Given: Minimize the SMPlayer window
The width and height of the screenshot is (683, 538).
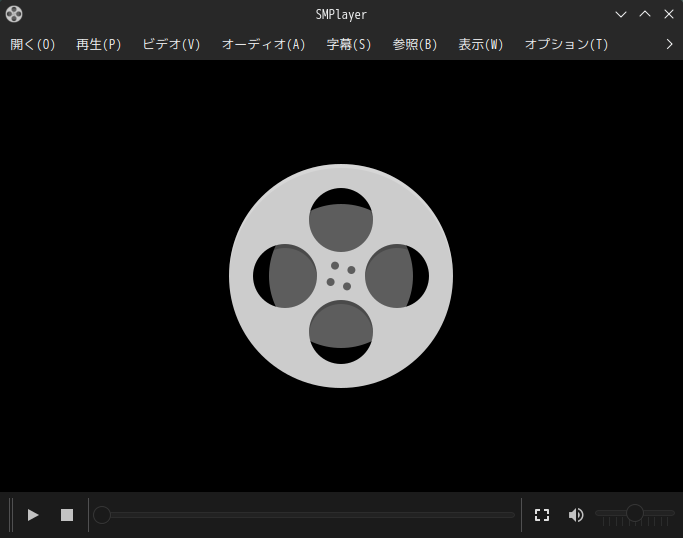Looking at the screenshot, I should [x=621, y=14].
